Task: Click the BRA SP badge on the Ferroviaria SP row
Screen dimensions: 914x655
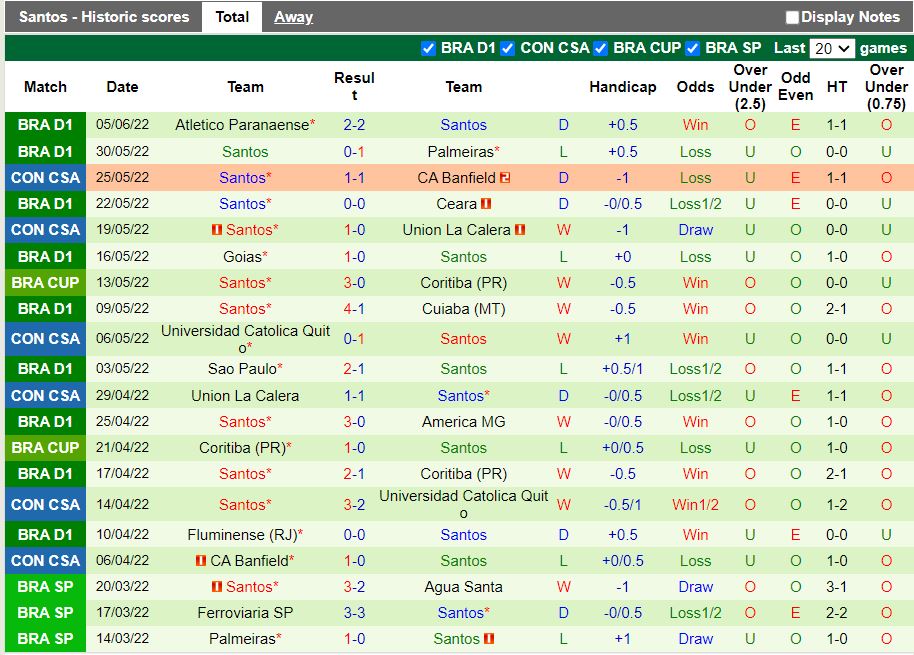Action: pyautogui.click(x=45, y=613)
